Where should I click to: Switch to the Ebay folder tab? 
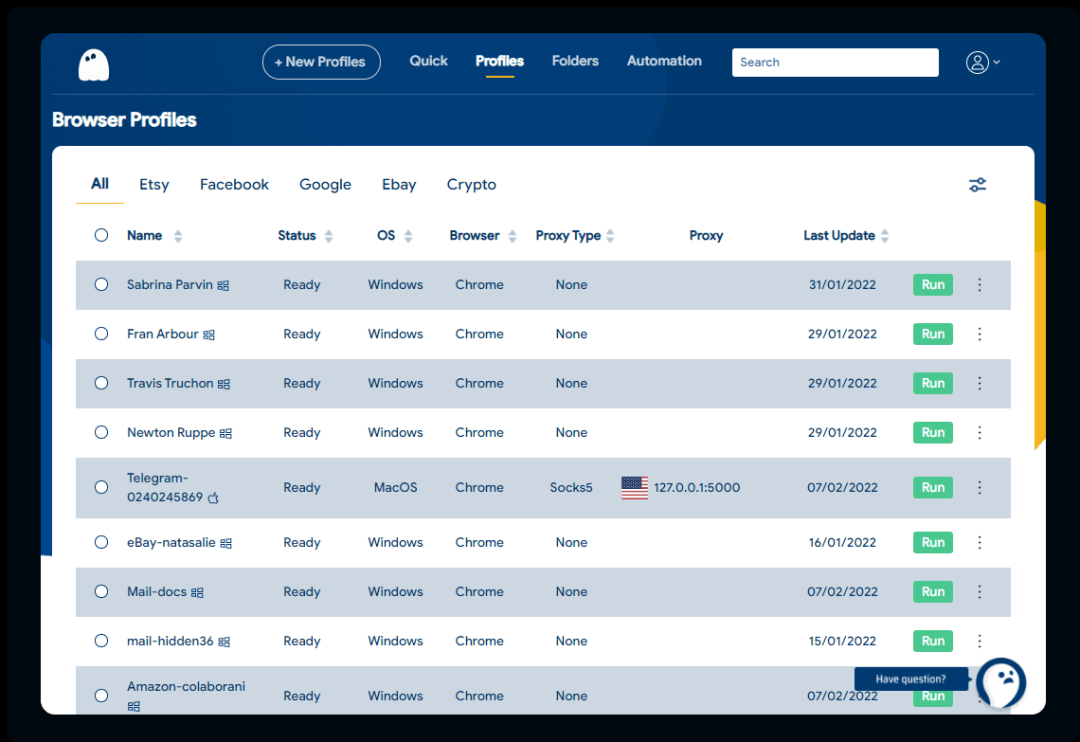coord(399,185)
